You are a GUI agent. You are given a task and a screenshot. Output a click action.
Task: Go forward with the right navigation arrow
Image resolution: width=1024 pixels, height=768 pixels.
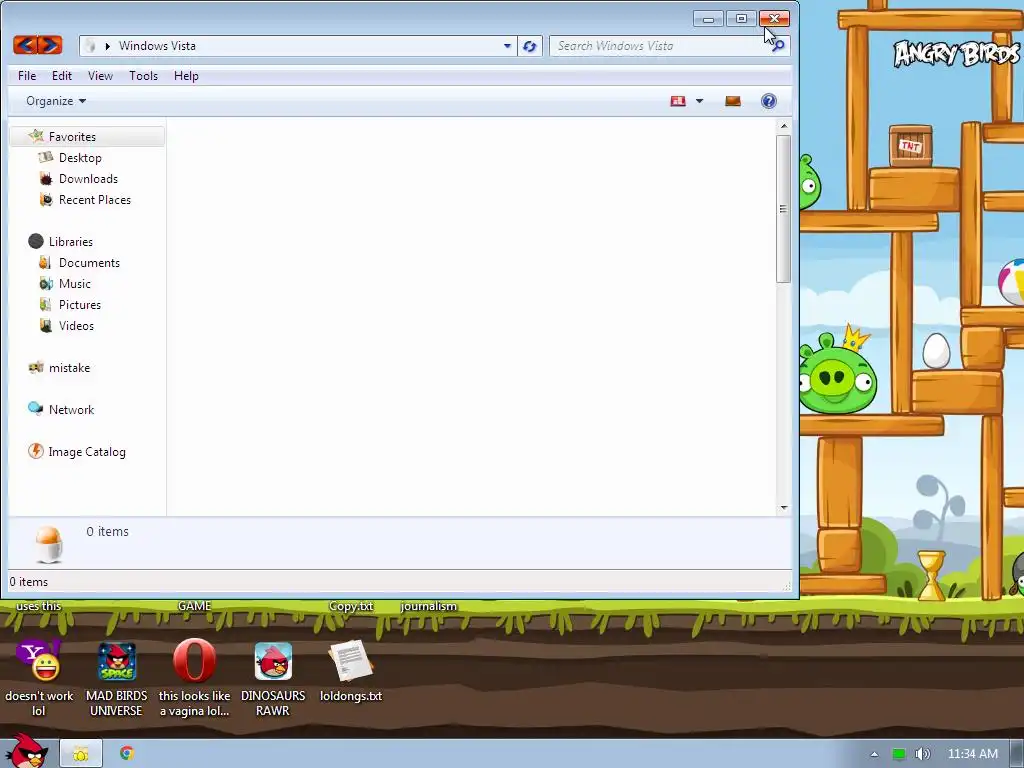point(50,45)
